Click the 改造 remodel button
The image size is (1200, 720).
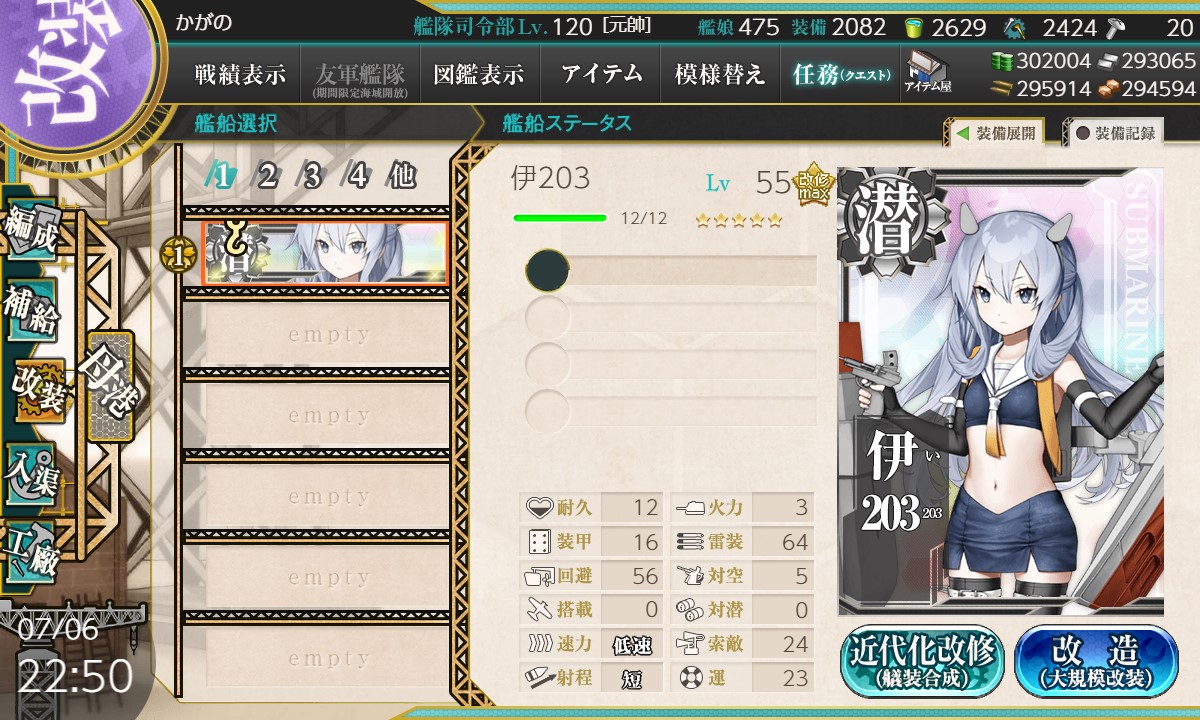tap(1096, 661)
